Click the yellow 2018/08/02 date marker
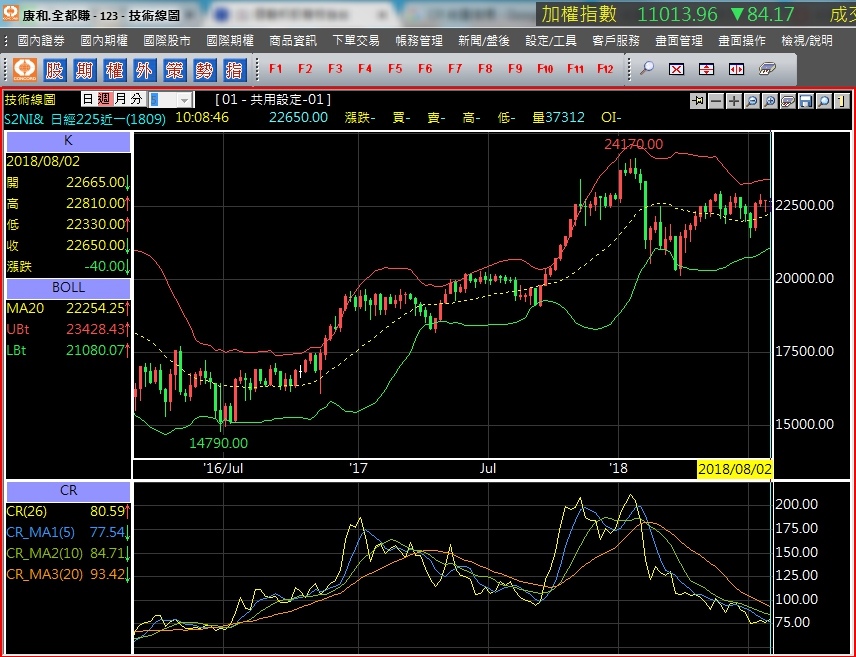 735,469
